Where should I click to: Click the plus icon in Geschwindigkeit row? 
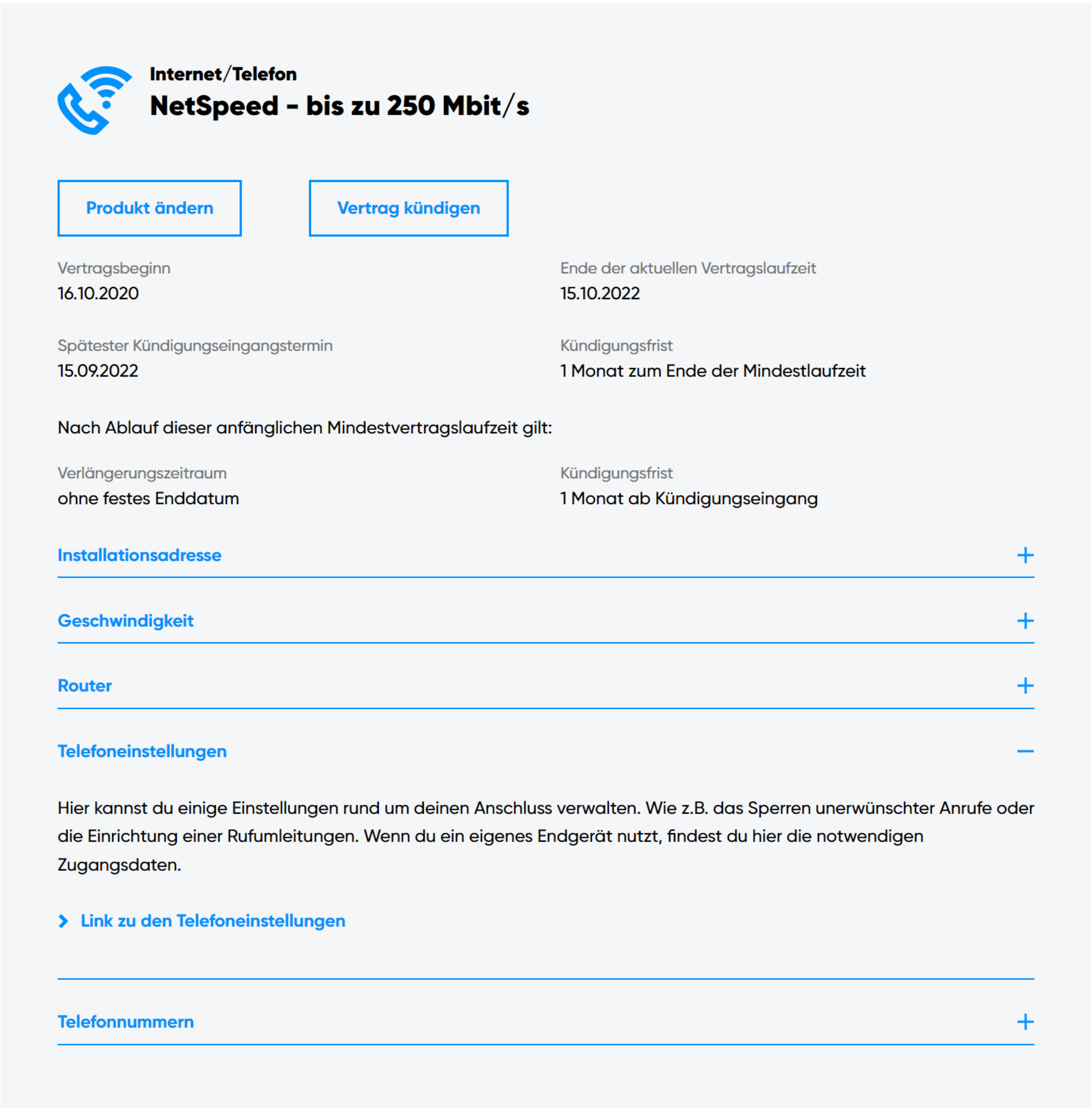coord(1025,621)
